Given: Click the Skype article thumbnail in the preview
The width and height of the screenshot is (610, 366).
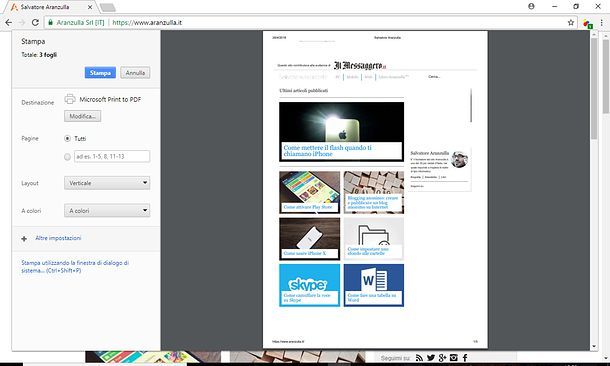Looking at the screenshot, I should tap(309, 285).
